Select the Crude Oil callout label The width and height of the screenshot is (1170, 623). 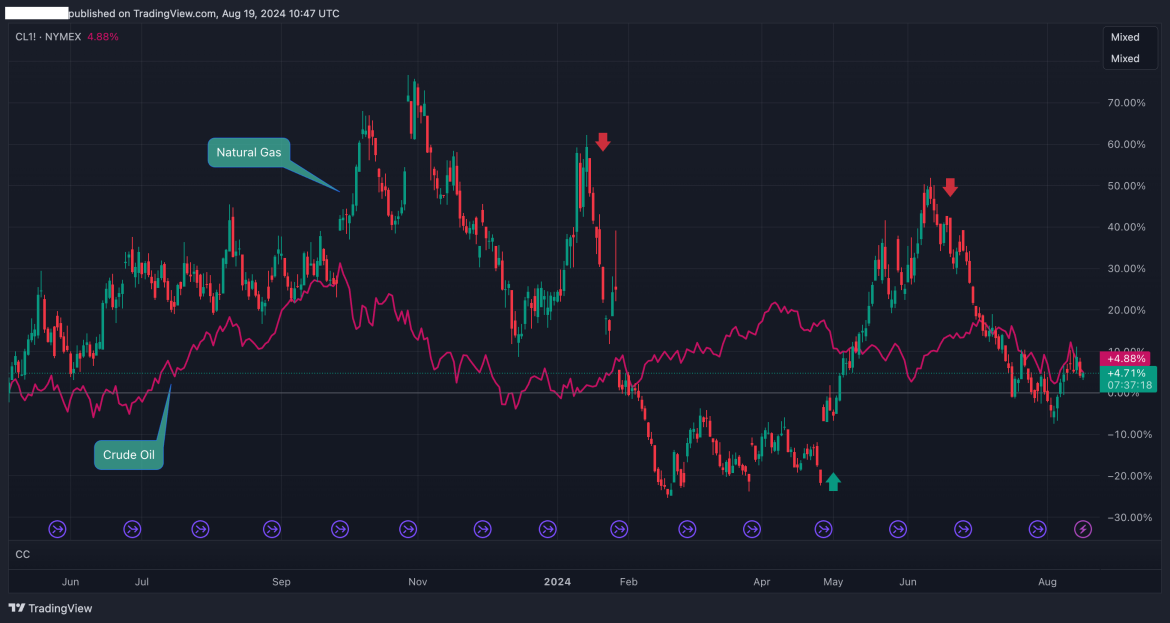click(128, 455)
